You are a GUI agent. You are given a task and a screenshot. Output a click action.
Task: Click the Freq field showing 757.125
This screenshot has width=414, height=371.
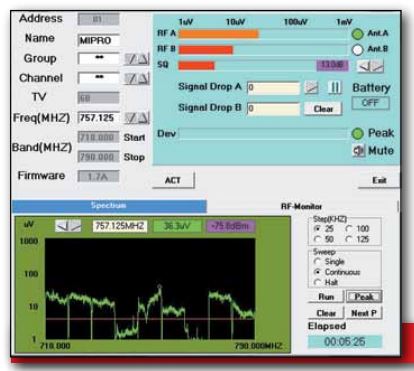(98, 118)
